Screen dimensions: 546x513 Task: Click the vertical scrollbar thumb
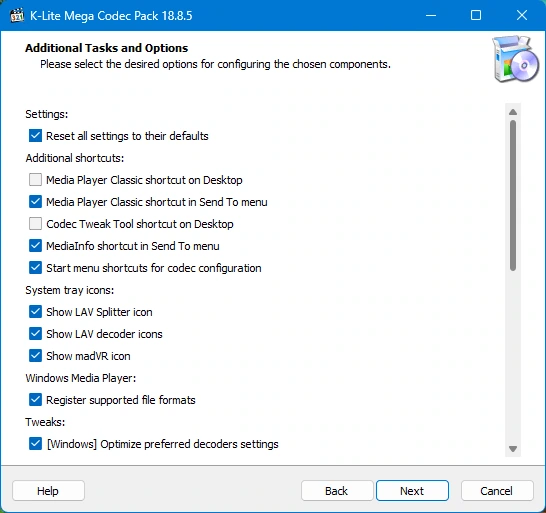513,195
